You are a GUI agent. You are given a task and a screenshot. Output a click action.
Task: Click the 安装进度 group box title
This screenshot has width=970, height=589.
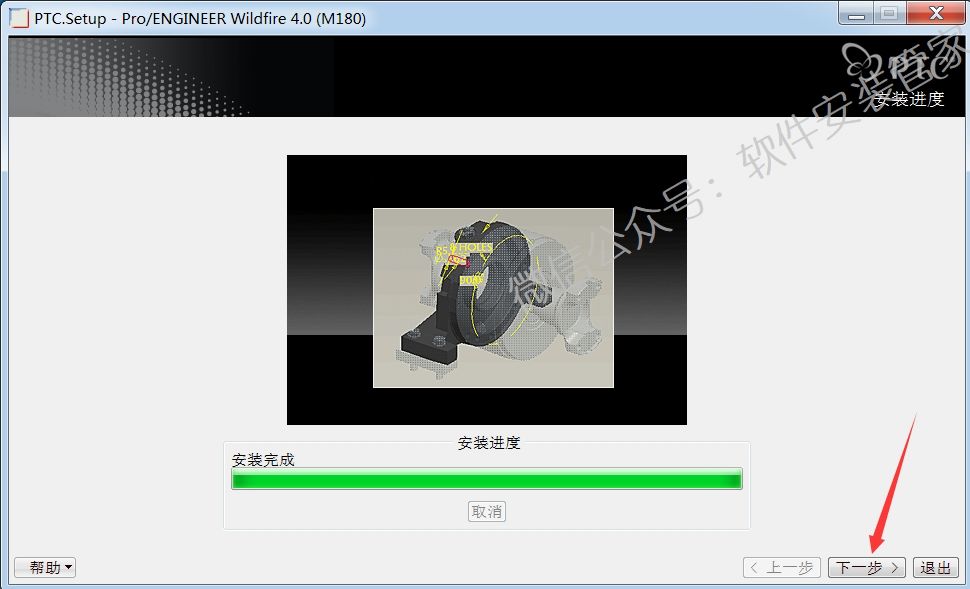click(489, 442)
